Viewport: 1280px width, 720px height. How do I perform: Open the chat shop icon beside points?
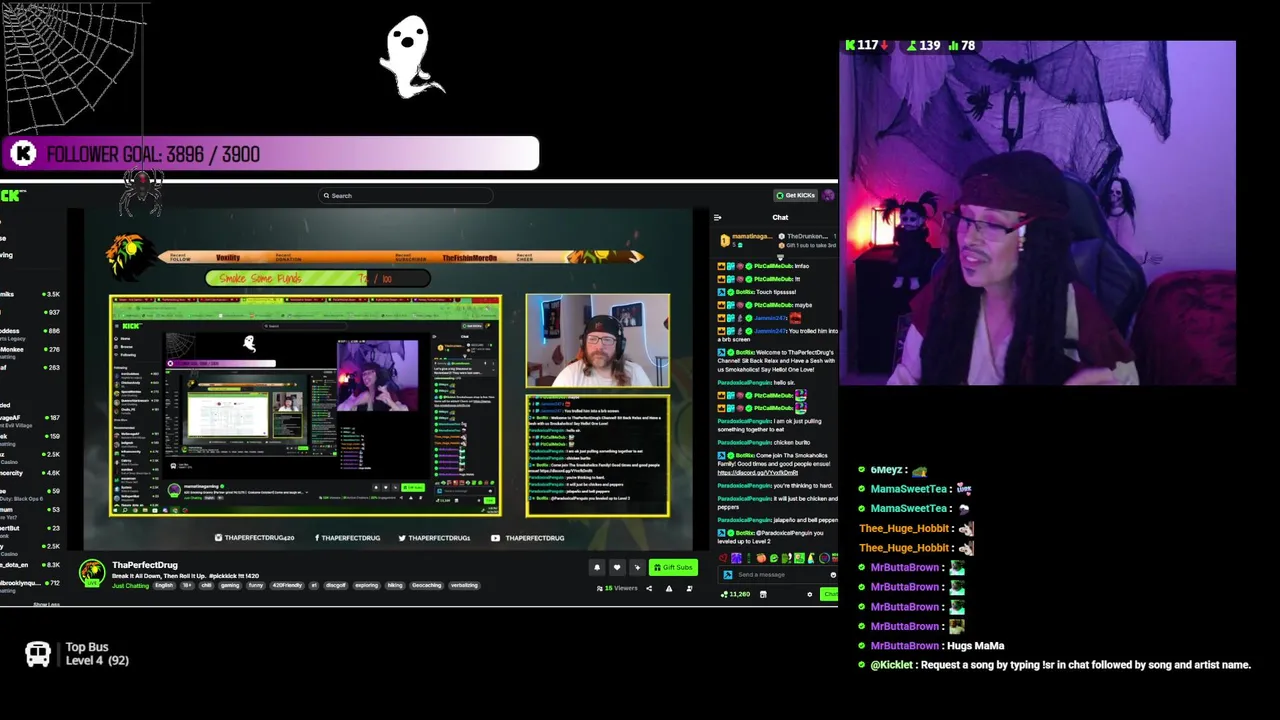763,594
